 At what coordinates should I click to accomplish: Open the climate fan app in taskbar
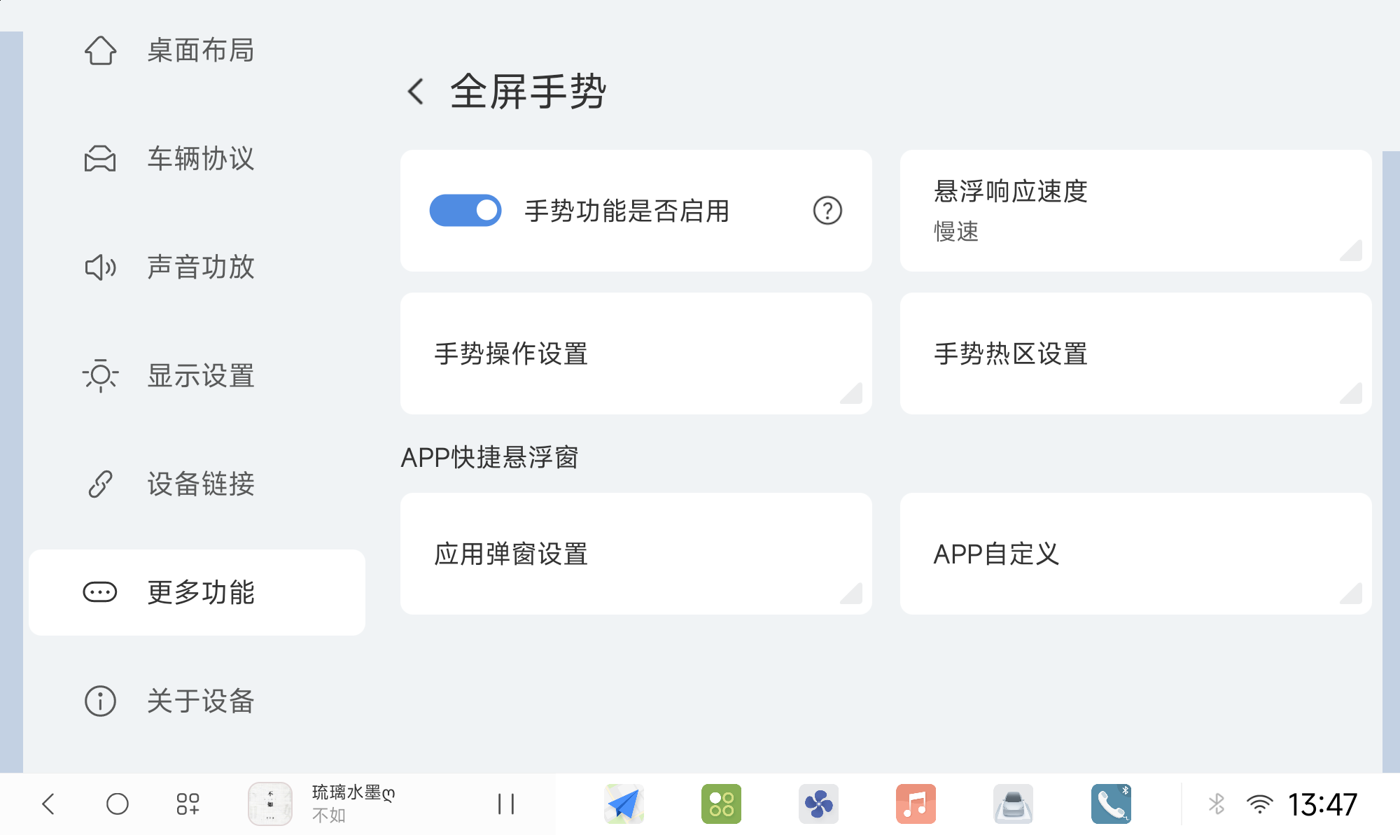(x=819, y=803)
